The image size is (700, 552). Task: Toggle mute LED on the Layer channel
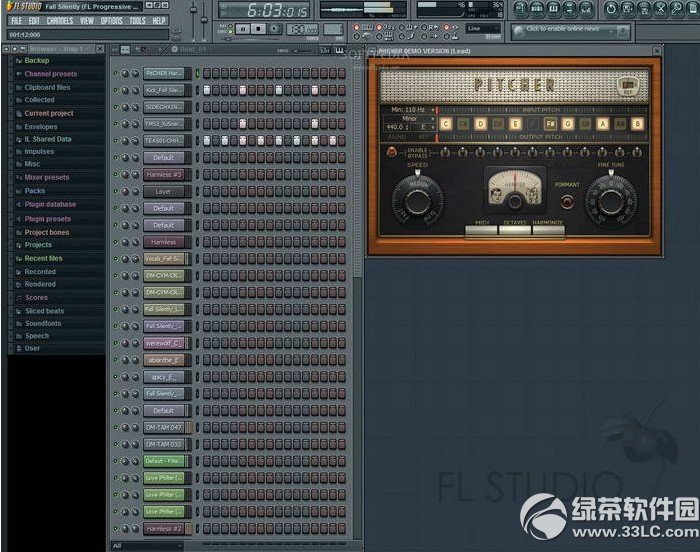116,191
